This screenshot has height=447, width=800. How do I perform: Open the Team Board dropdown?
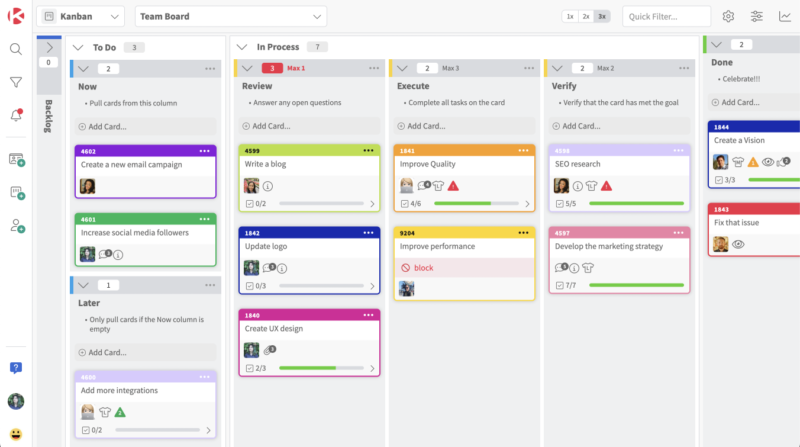tap(231, 17)
